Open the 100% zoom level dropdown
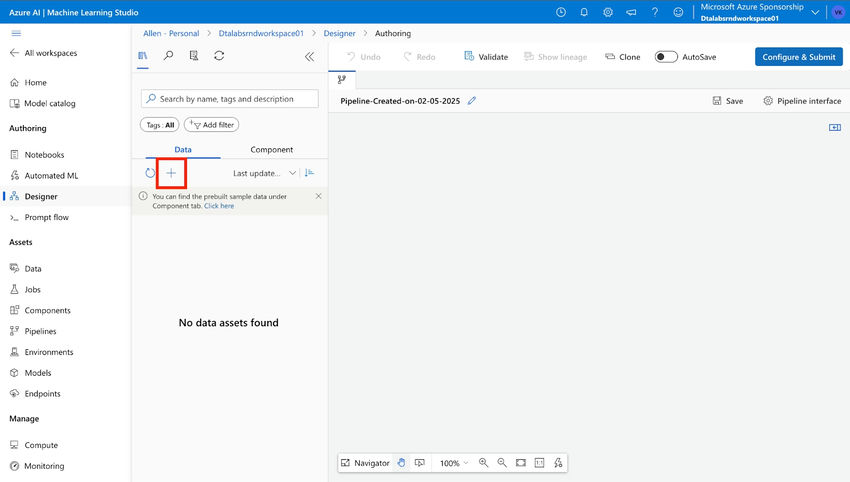Image resolution: width=850 pixels, height=482 pixels. click(454, 463)
